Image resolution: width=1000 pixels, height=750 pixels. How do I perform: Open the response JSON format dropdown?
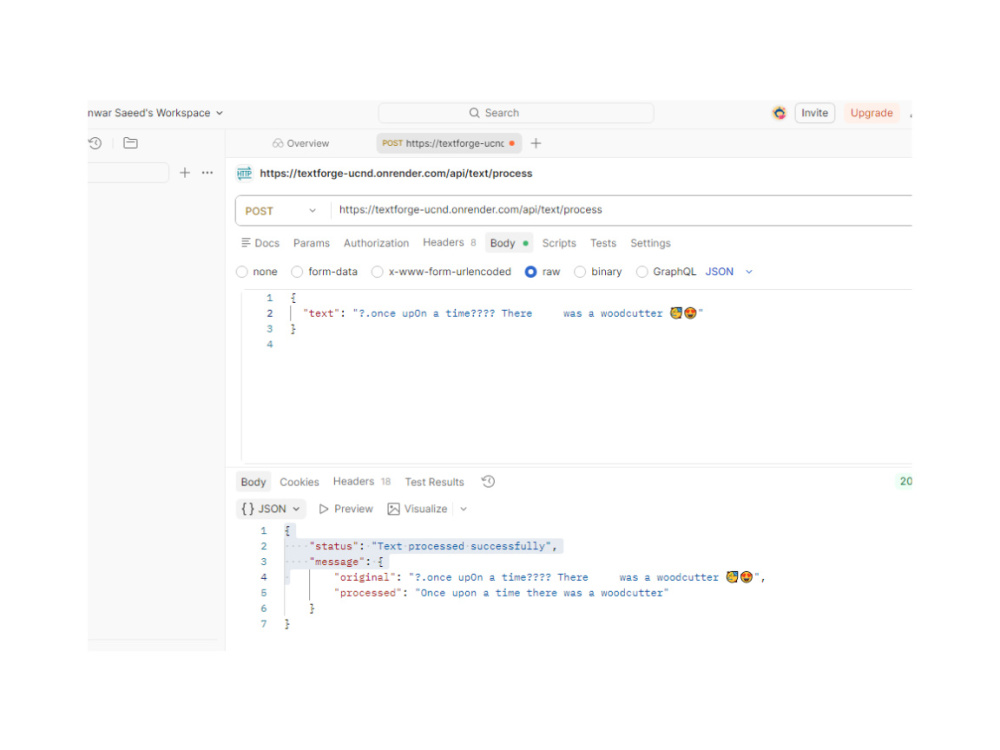click(x=270, y=509)
